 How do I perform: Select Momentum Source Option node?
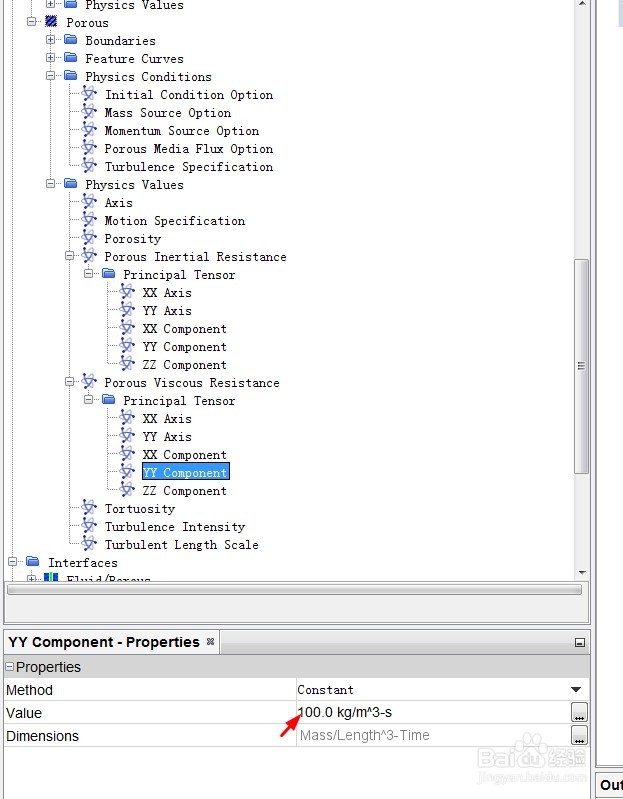point(181,131)
